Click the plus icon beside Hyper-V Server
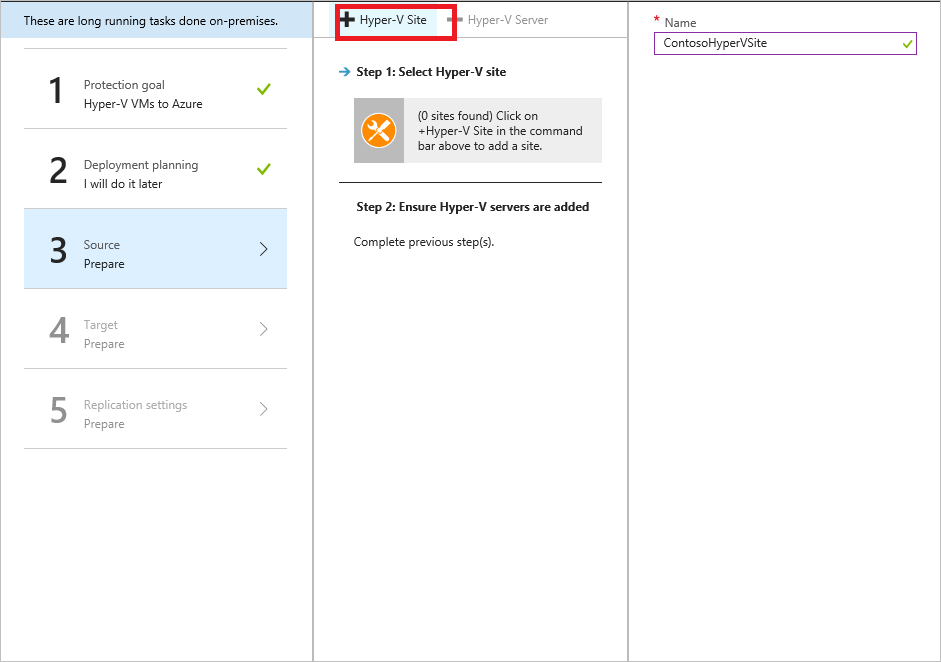Viewport: 941px width, 662px height. 455,20
